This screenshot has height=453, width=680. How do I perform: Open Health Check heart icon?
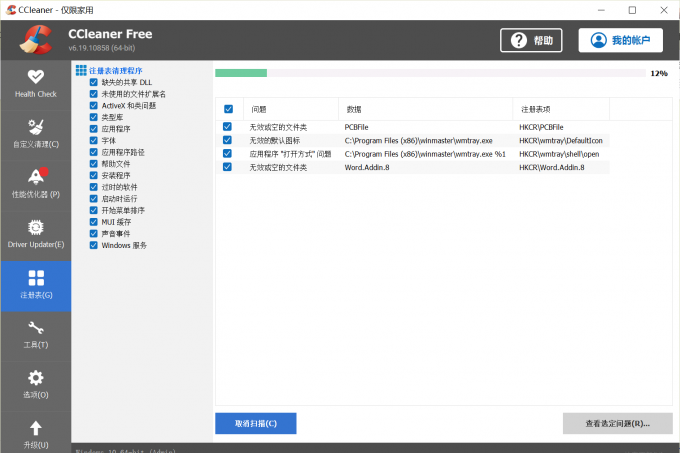click(36, 77)
